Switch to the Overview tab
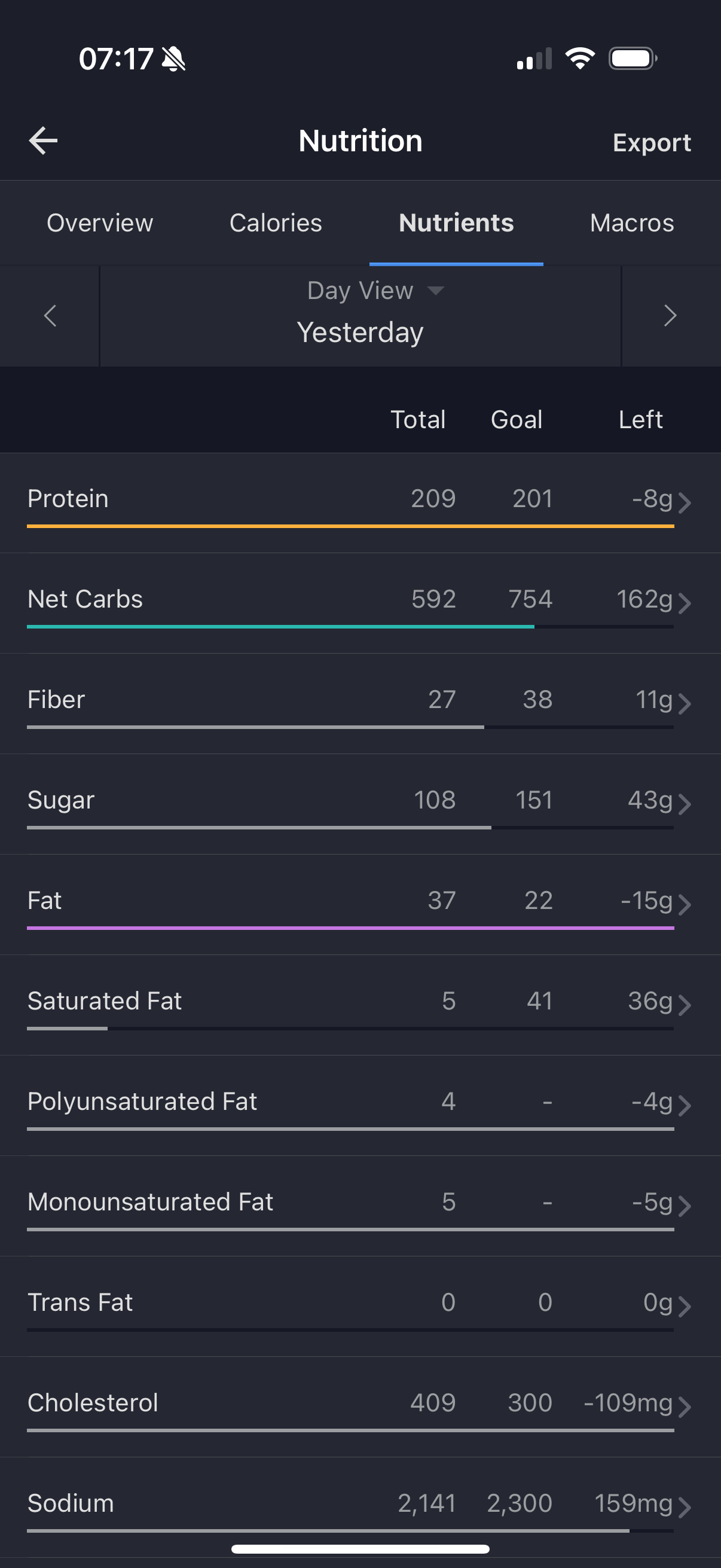This screenshot has height=1568, width=721. (x=100, y=223)
